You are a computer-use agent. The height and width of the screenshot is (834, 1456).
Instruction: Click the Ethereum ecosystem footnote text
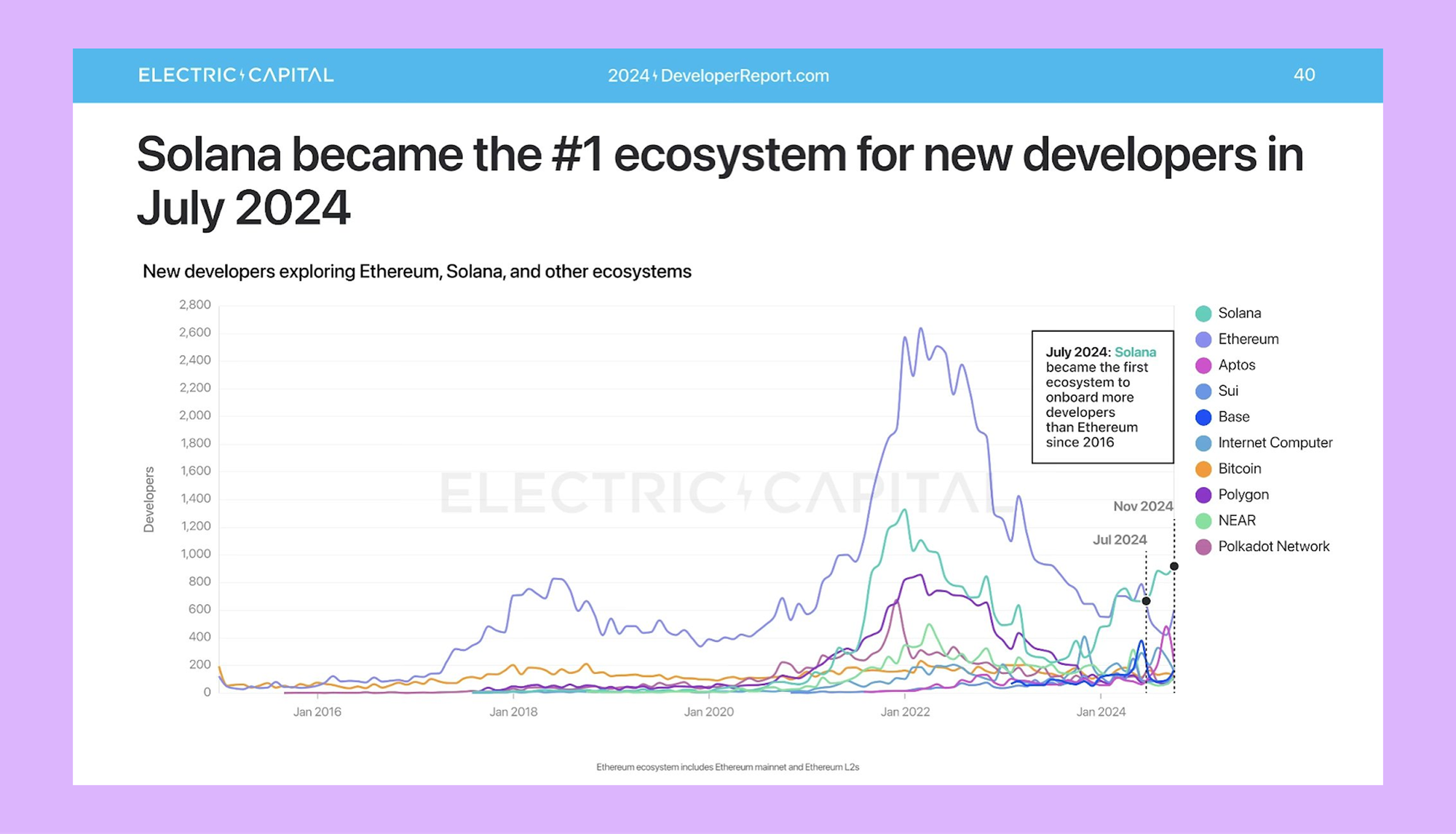coord(727,767)
